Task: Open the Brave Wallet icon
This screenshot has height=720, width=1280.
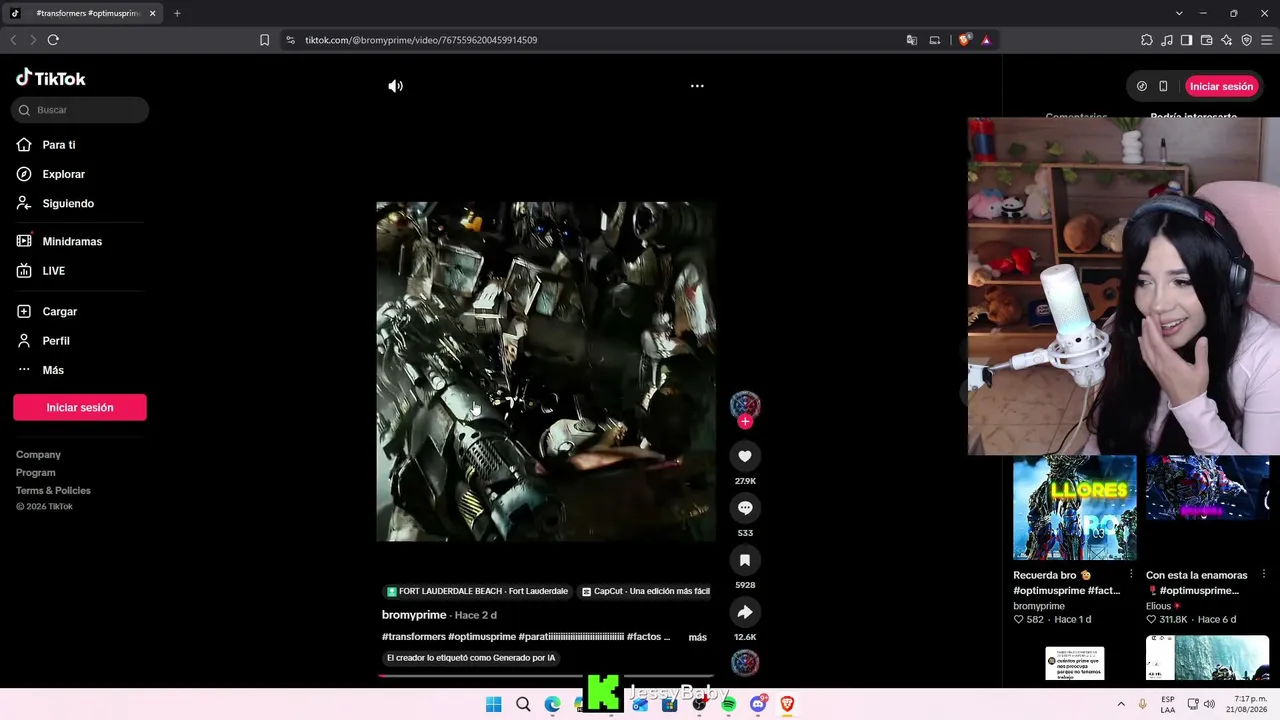Action: pyautogui.click(x=1207, y=40)
